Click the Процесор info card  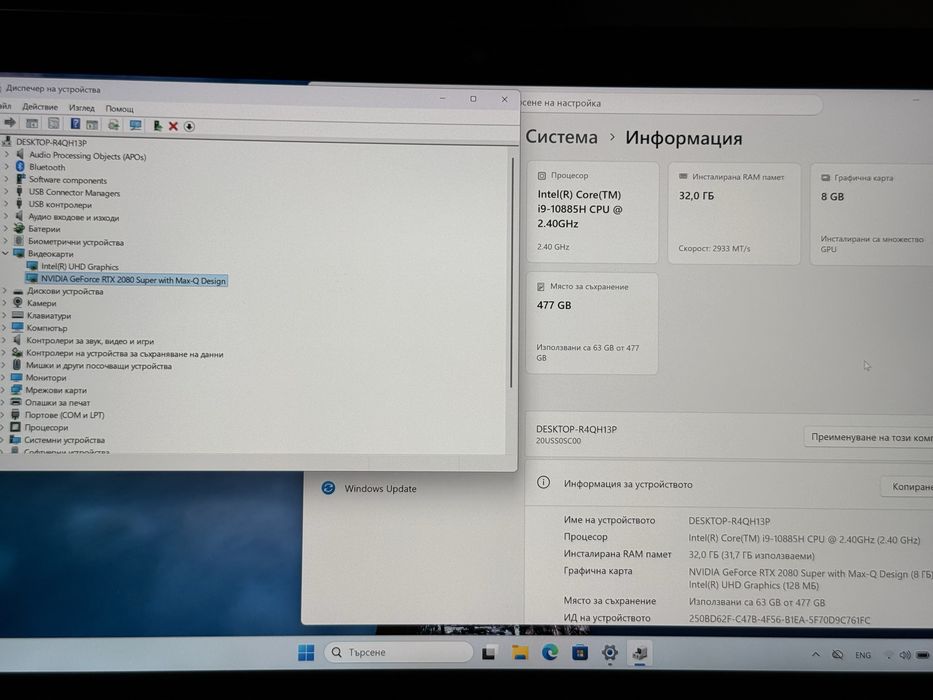point(593,212)
